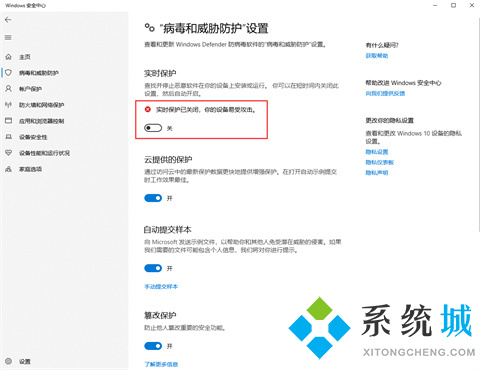Click the 手动提交样本 link
This screenshot has height=370, width=480.
(x=161, y=286)
